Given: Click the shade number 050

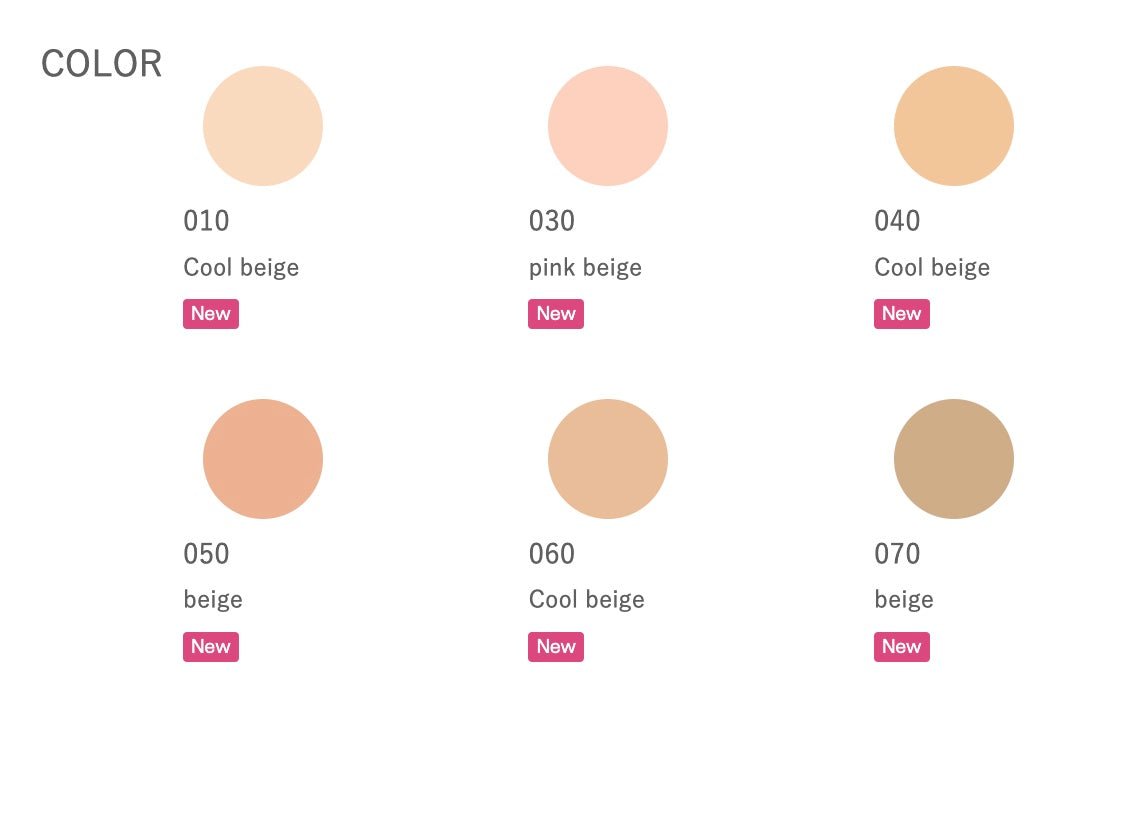Looking at the screenshot, I should point(207,554).
